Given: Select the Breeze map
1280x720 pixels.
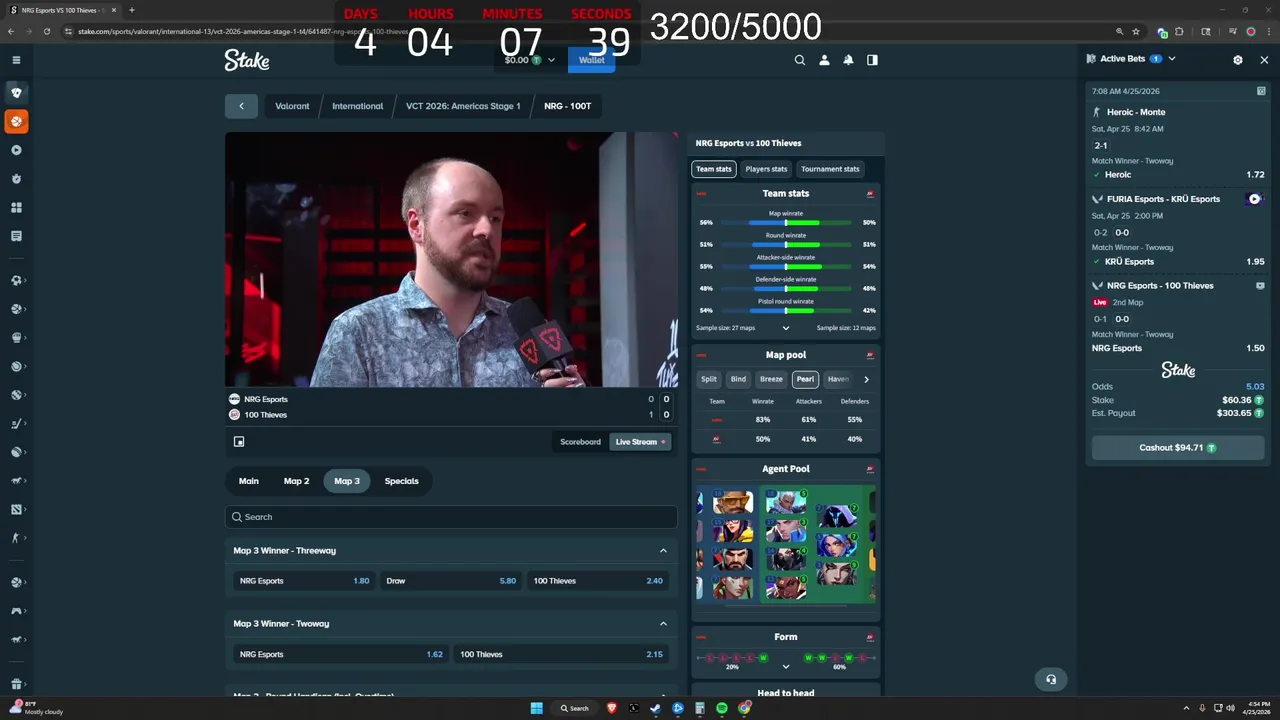Looking at the screenshot, I should tap(771, 379).
